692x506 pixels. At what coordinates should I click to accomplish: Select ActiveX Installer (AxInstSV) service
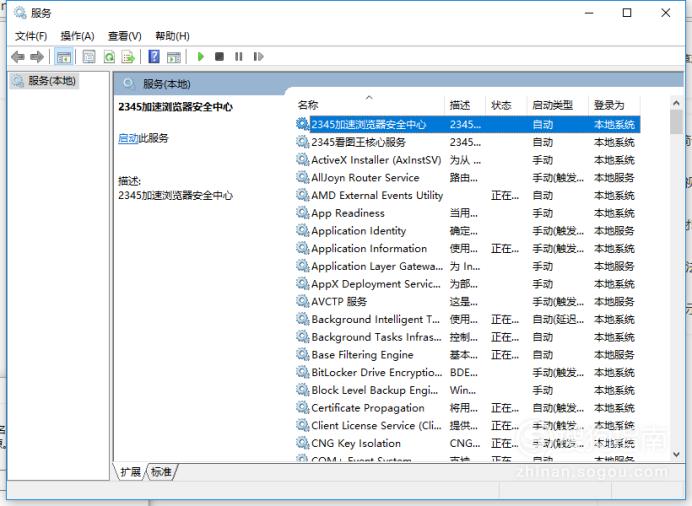click(x=467, y=160)
